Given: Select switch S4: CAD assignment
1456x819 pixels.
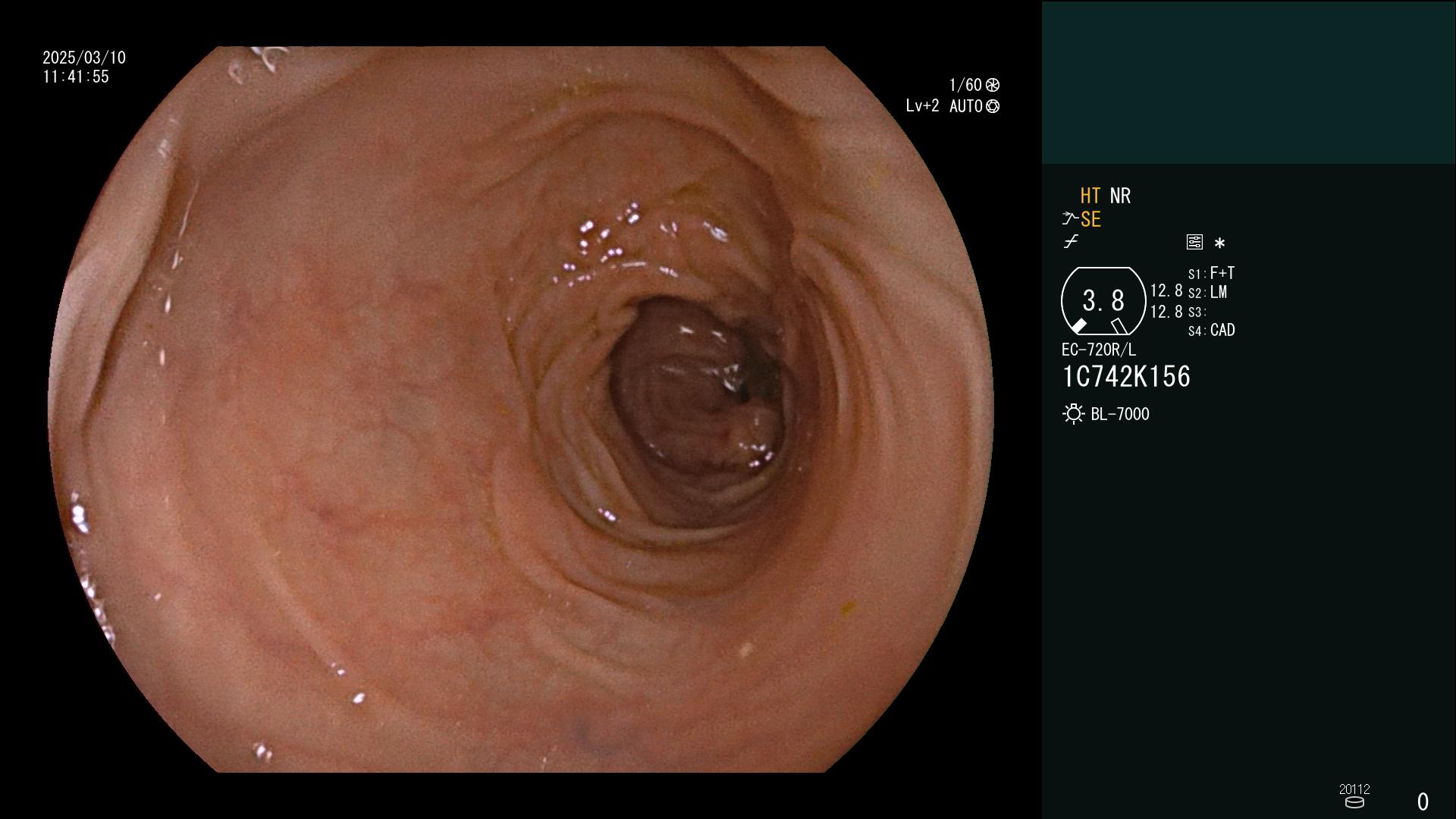Looking at the screenshot, I should 1211,331.
